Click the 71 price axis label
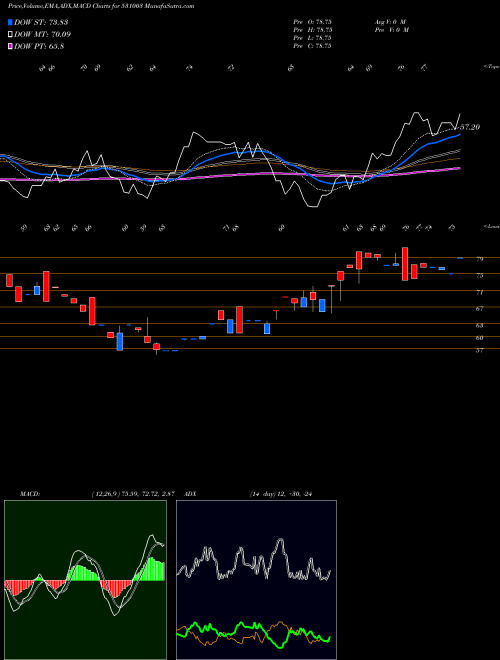500x660 pixels. tap(479, 292)
